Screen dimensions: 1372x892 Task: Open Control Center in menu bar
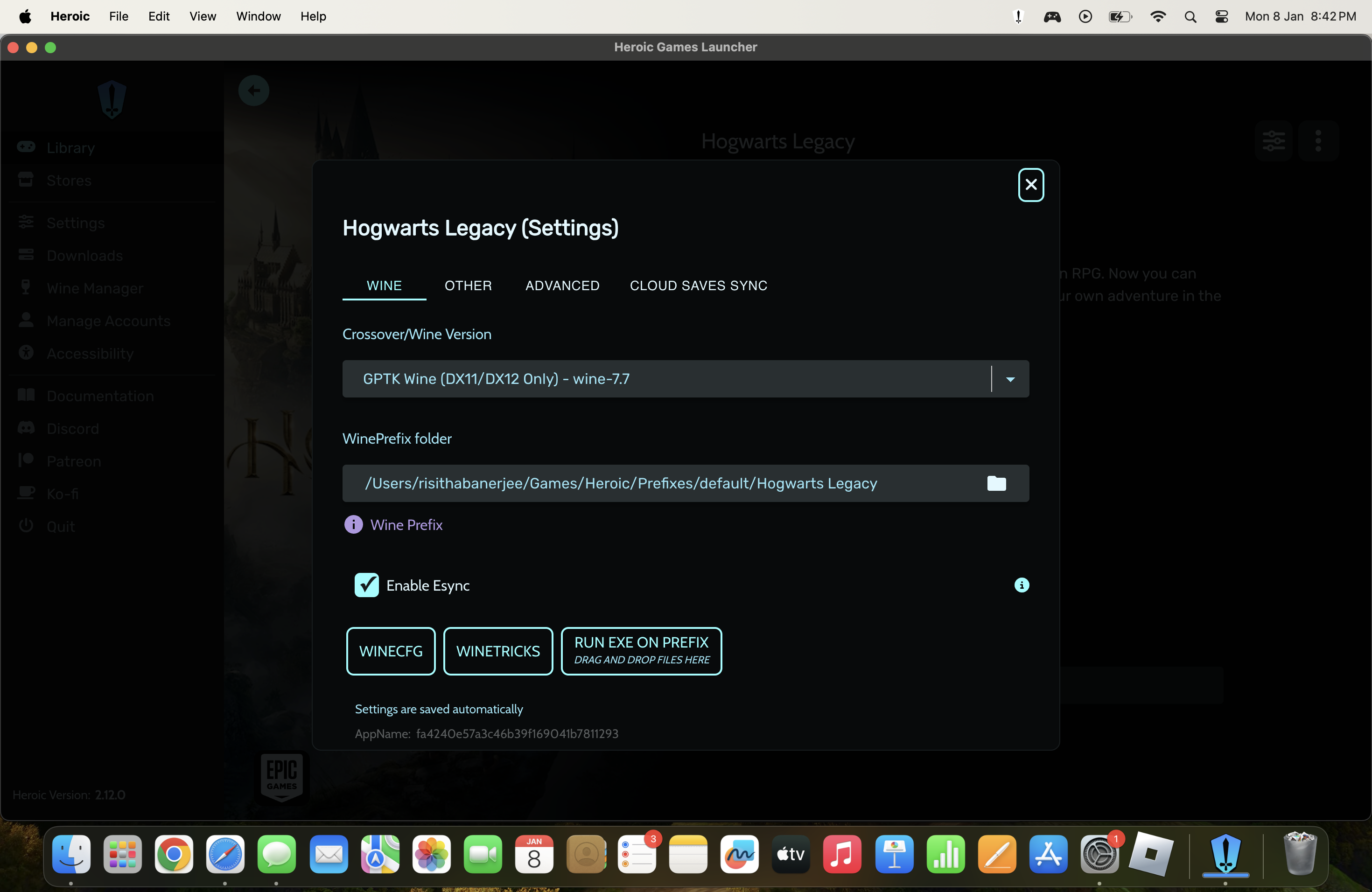1222,17
